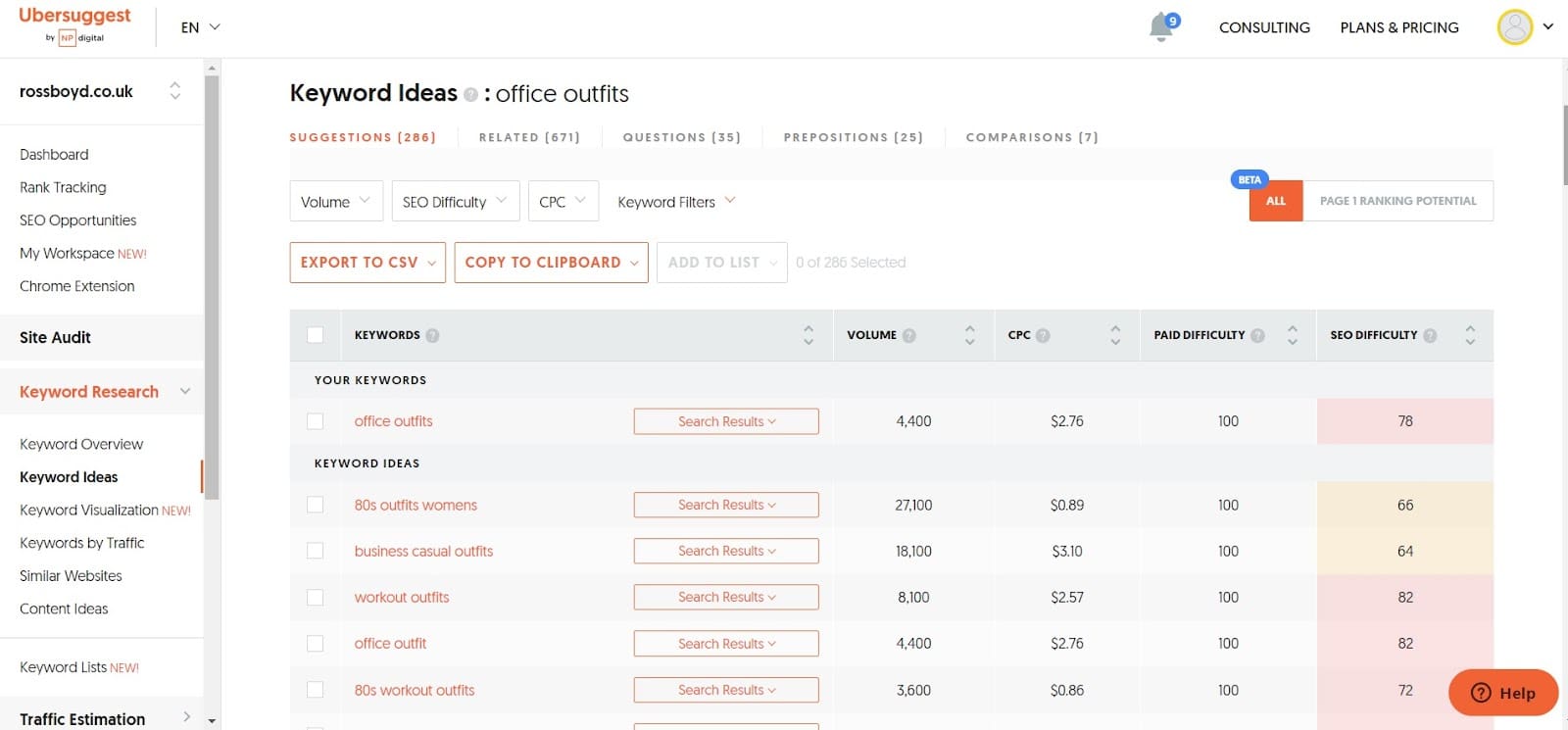Viewport: 1568px width, 730px height.
Task: Open the CPC filter dropdown
Action: pos(563,202)
